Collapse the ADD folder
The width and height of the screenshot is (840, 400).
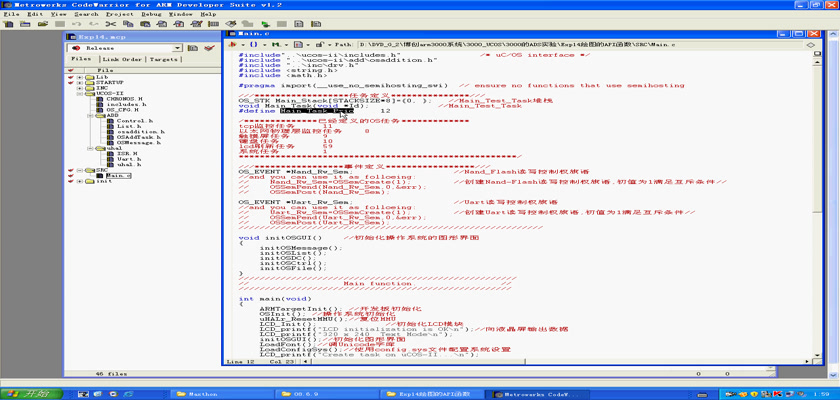pos(90,115)
